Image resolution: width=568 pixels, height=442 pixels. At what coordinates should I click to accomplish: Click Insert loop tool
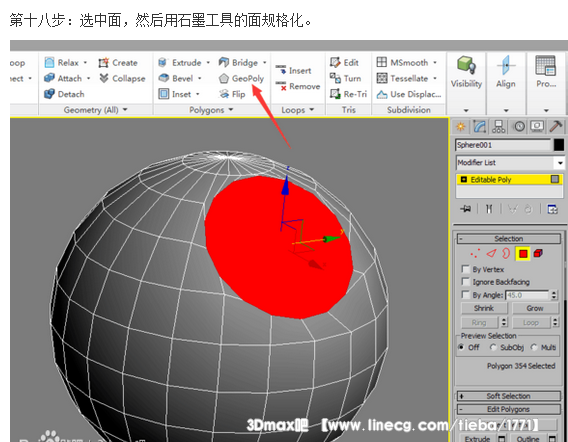[x=293, y=71]
